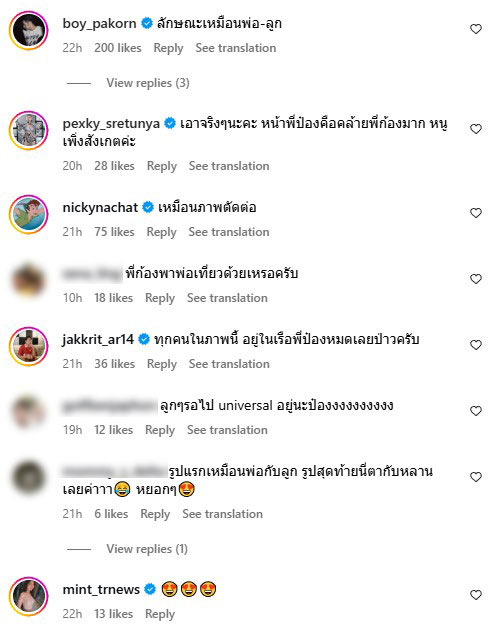Screen dimensions: 493x625
Task: See translation of nickynachat's comment
Action: (x=229, y=232)
